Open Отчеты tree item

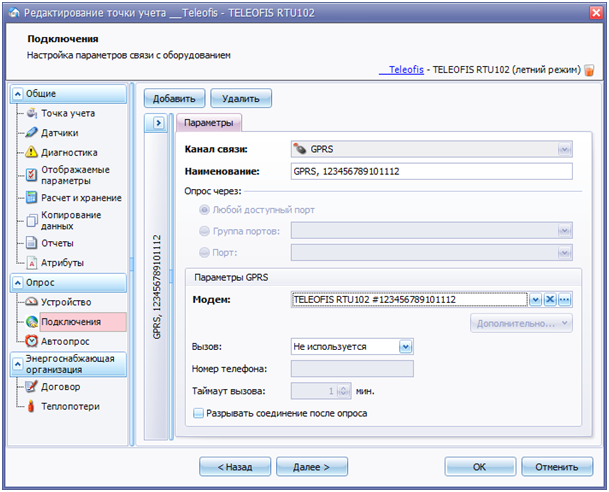[x=57, y=243]
